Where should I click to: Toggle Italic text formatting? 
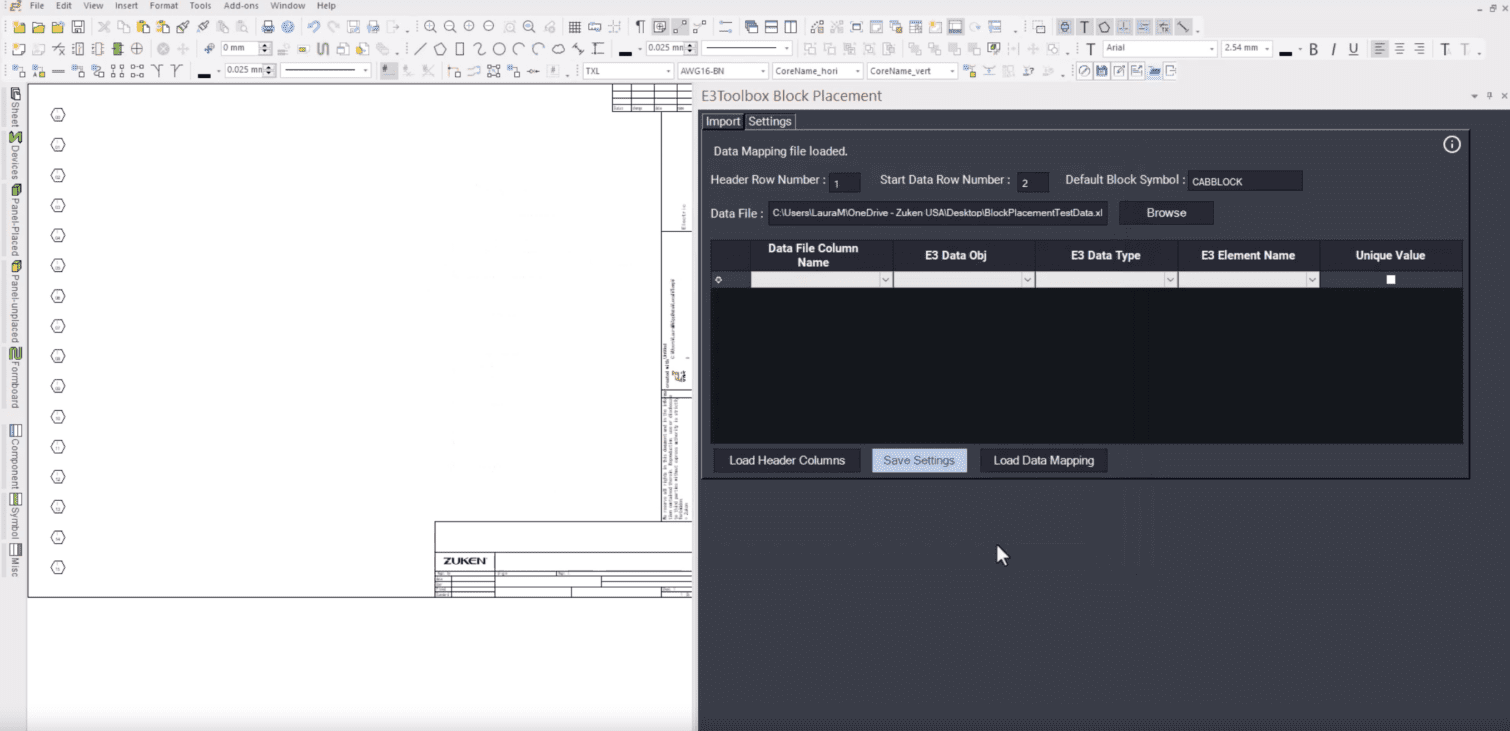1333,49
